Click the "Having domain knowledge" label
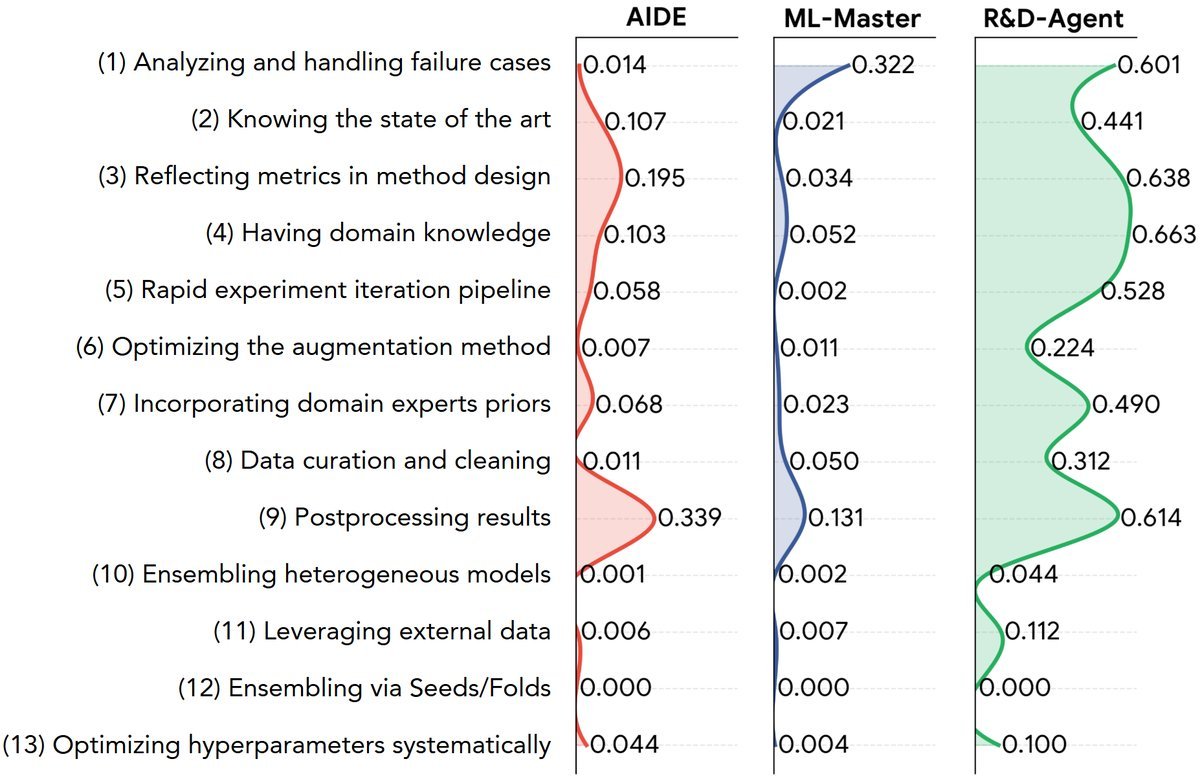The width and height of the screenshot is (1200, 781). 377,233
